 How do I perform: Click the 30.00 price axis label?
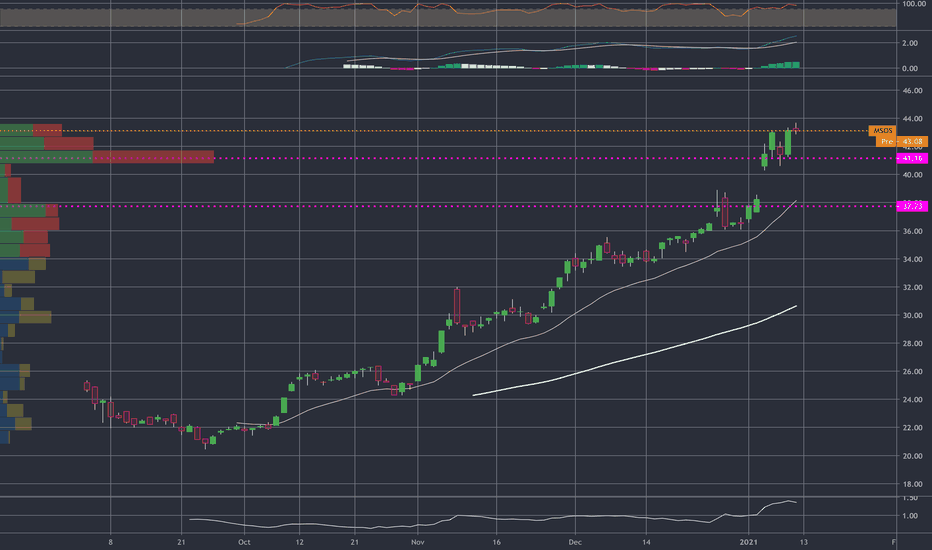pos(912,316)
